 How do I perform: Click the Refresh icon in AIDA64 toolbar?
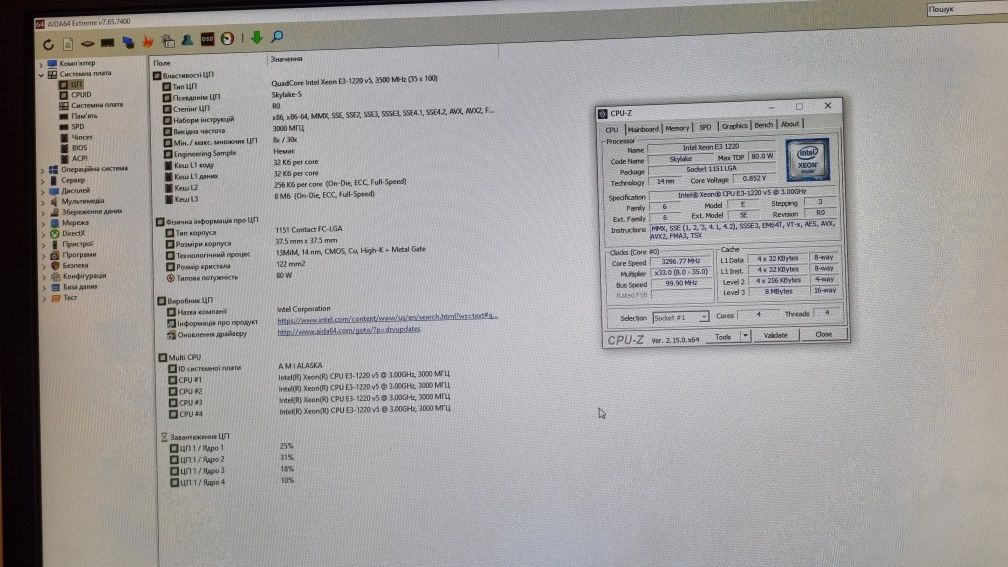click(x=48, y=44)
